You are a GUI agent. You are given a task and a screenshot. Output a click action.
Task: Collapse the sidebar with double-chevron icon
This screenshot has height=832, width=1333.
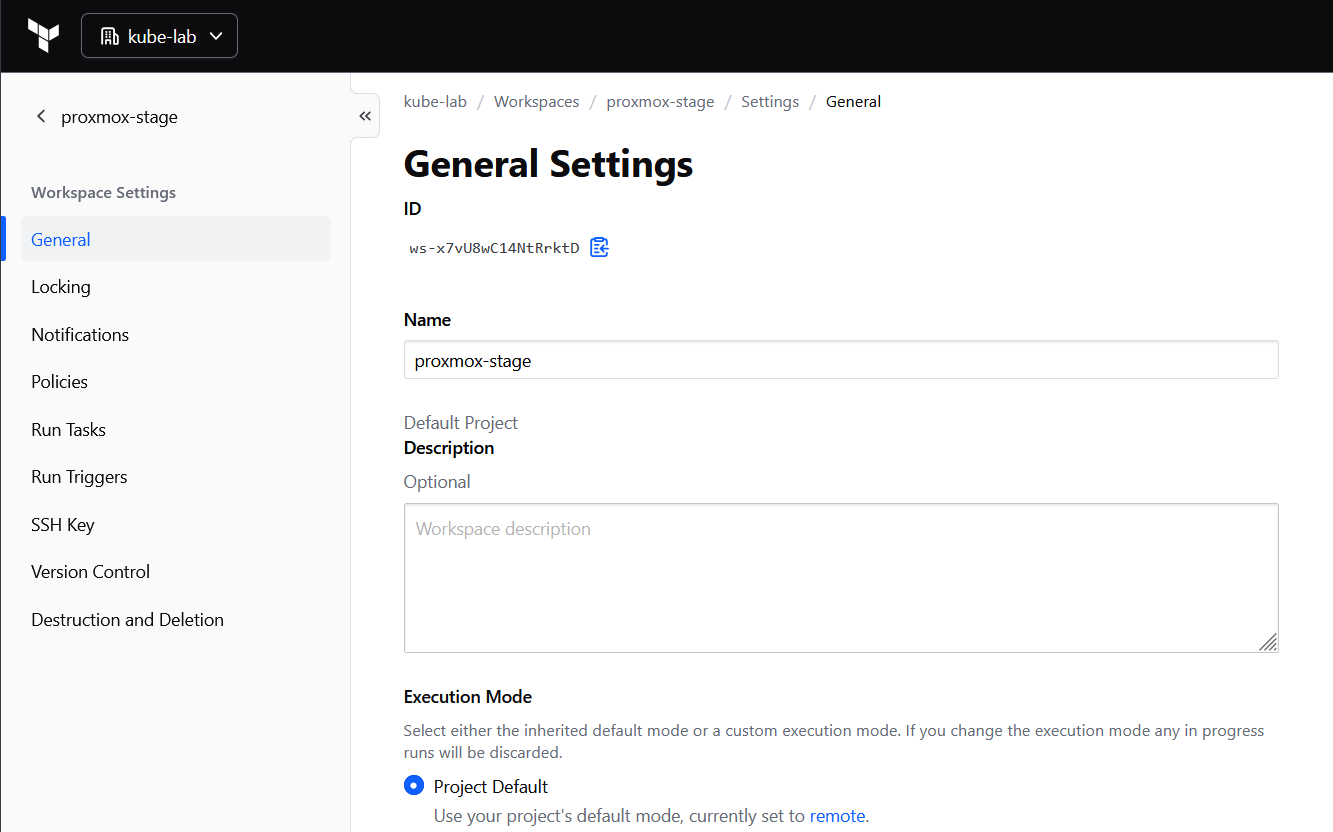tap(365, 116)
